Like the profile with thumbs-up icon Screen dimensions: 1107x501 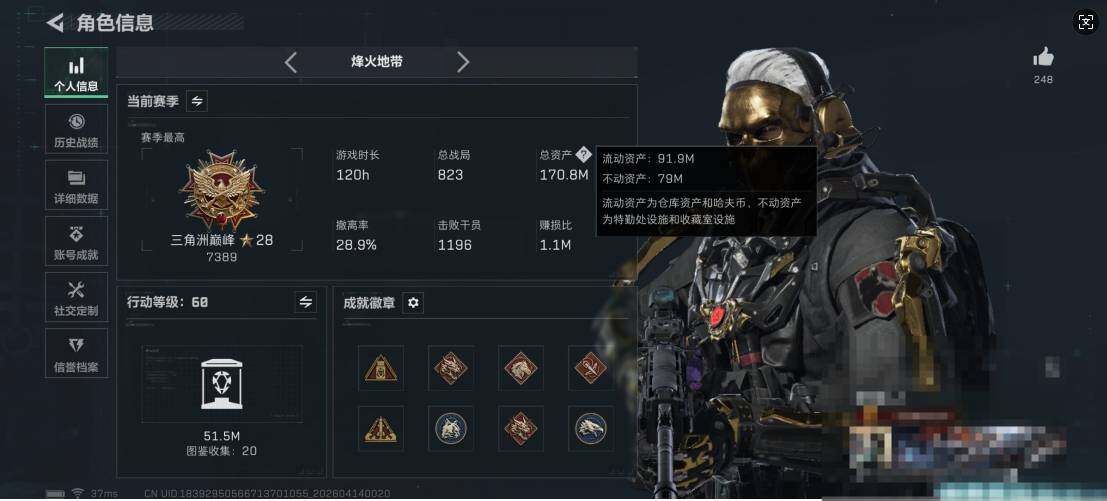click(1043, 58)
